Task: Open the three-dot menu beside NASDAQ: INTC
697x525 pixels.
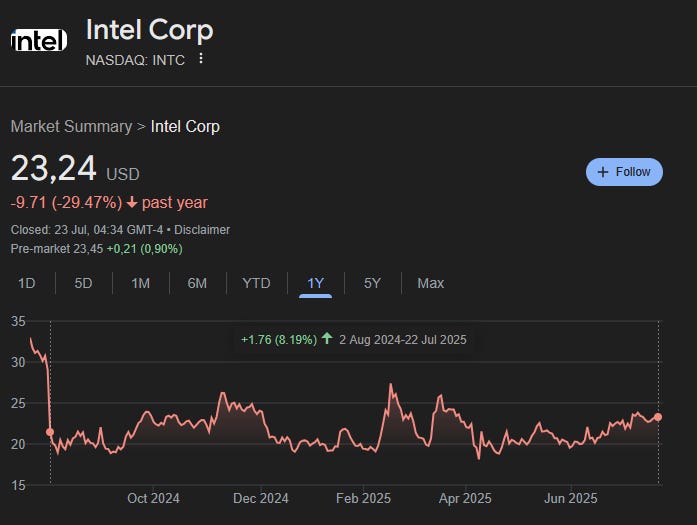Action: 201,58
